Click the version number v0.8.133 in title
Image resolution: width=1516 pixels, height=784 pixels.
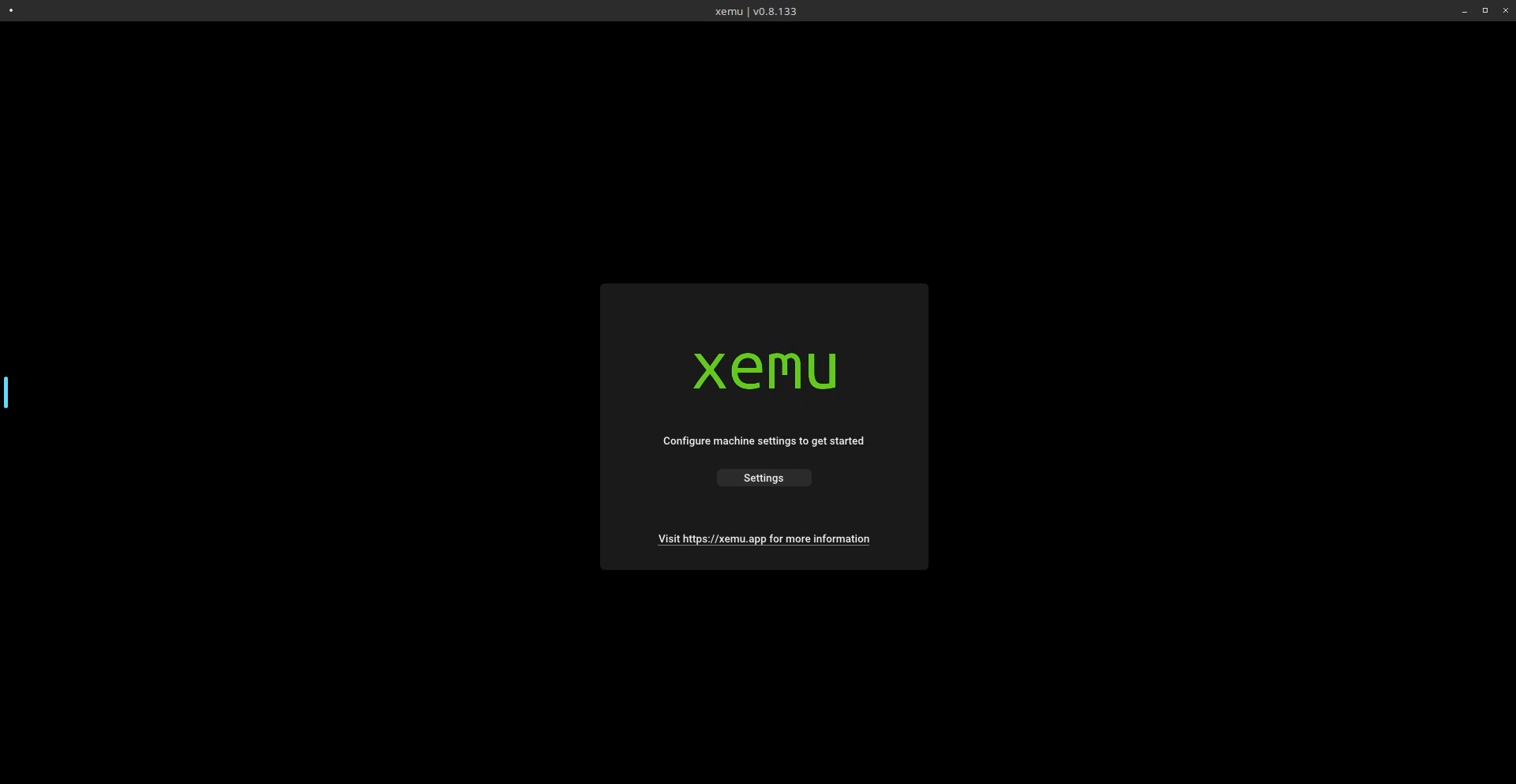(775, 11)
